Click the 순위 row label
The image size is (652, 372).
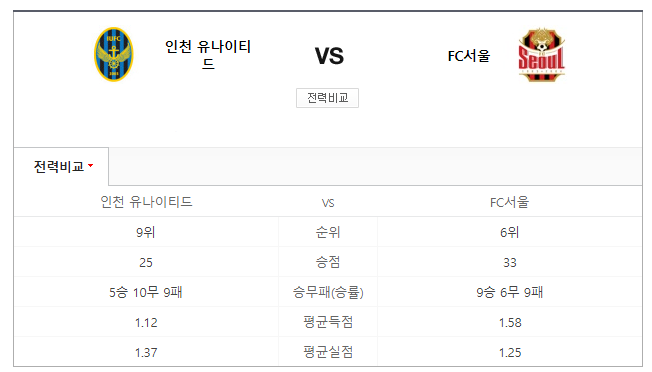tap(328, 232)
